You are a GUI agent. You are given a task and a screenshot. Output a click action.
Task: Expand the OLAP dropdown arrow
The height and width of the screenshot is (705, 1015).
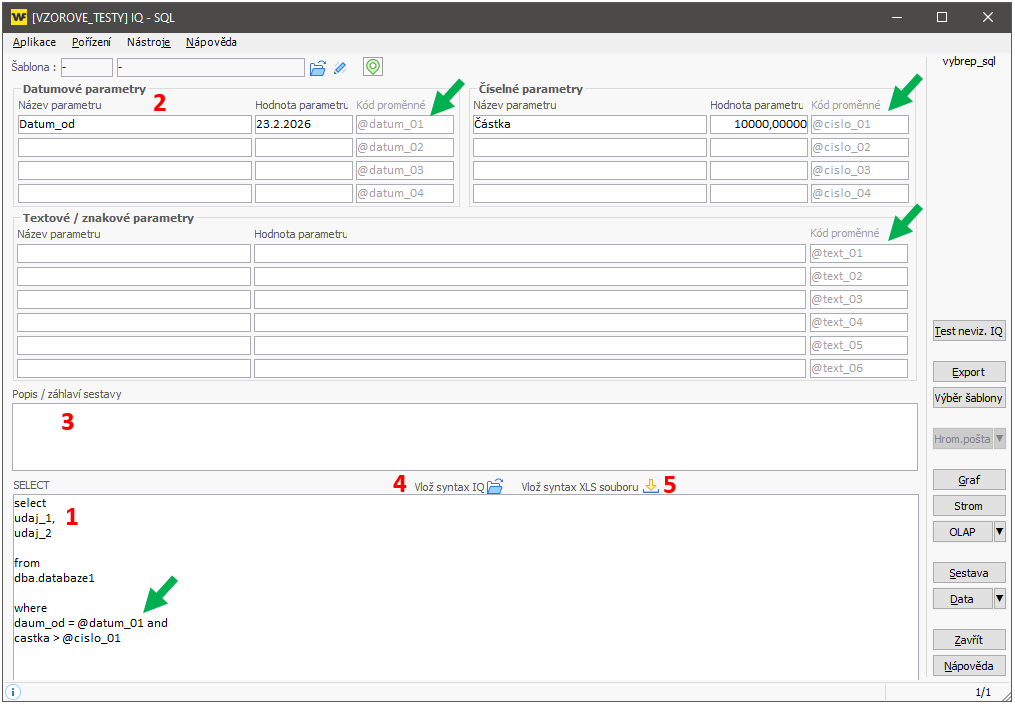tap(999, 532)
